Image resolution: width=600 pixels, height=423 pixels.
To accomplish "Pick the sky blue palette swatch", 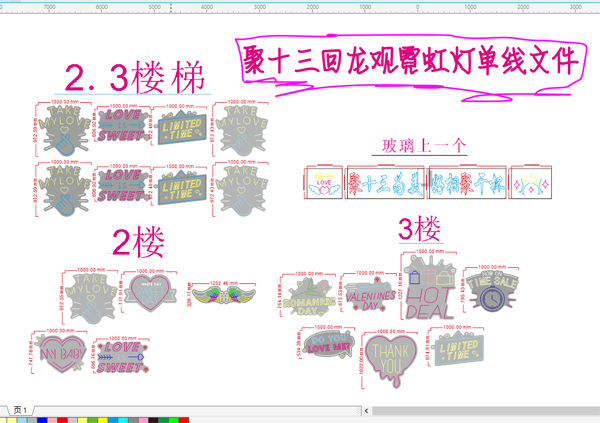I will [x=113, y=420].
